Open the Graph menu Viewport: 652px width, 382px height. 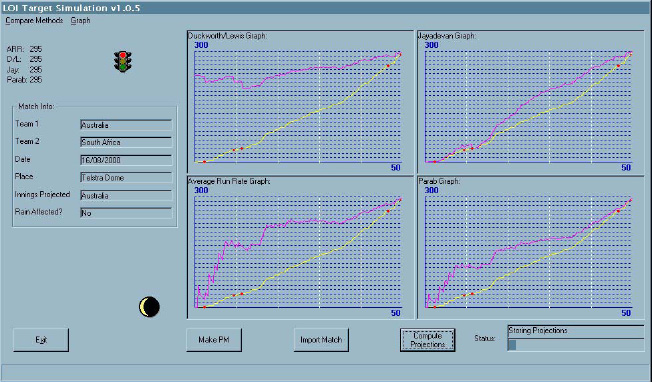tap(80, 20)
